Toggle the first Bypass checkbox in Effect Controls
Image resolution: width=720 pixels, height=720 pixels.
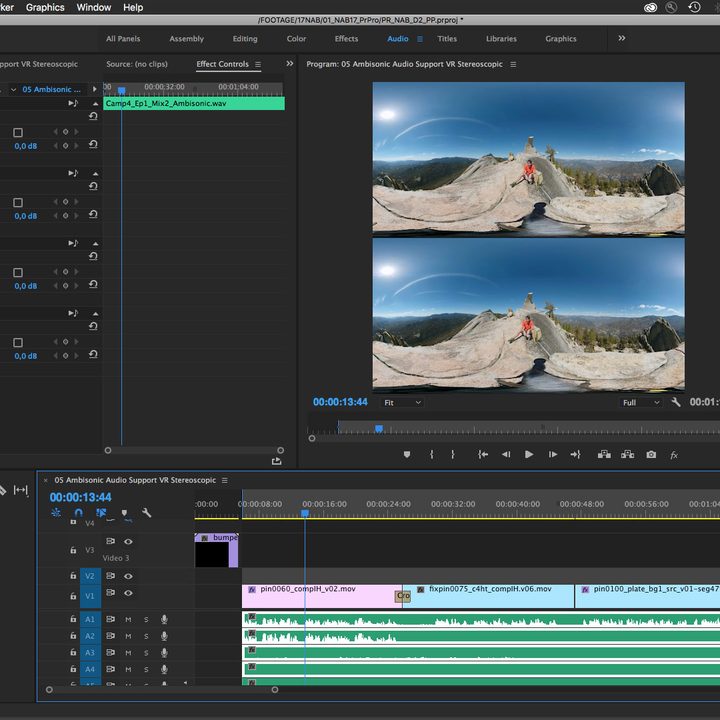coord(18,133)
